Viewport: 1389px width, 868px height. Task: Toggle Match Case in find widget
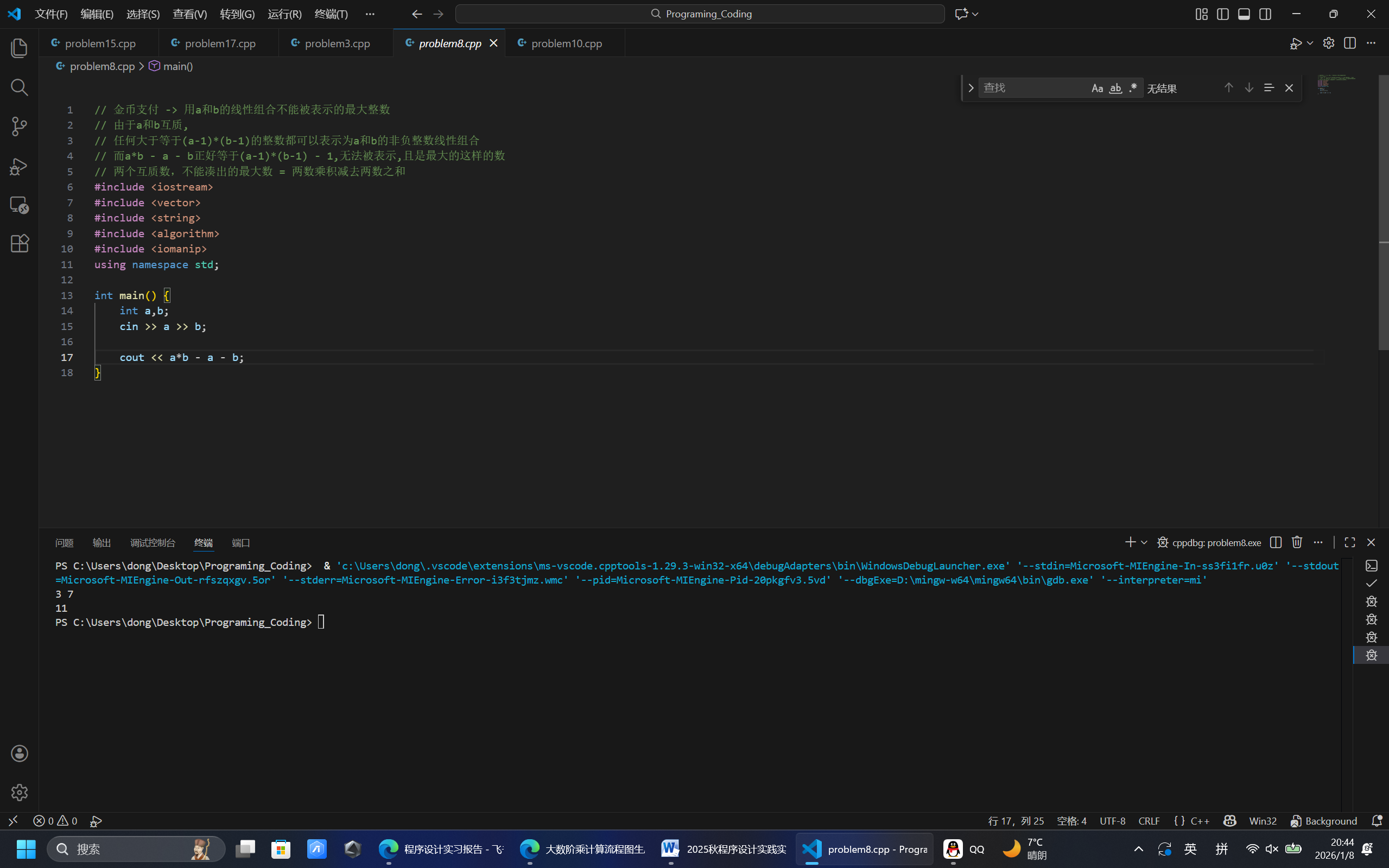click(1097, 88)
